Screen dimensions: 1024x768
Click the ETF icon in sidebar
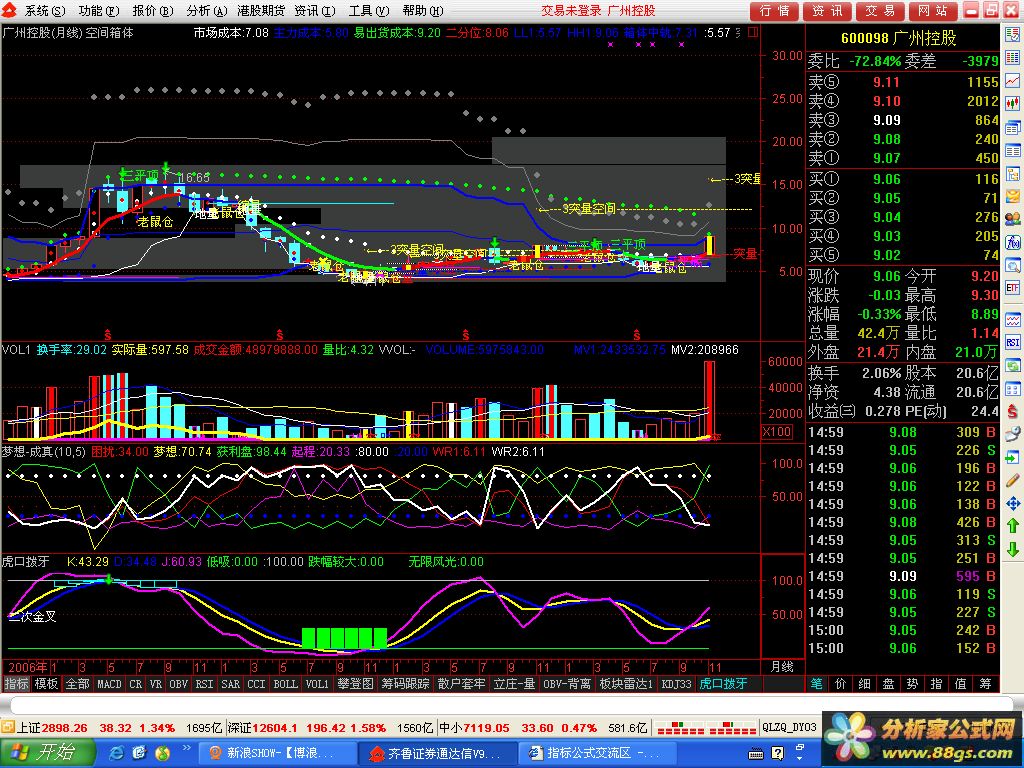(1013, 288)
